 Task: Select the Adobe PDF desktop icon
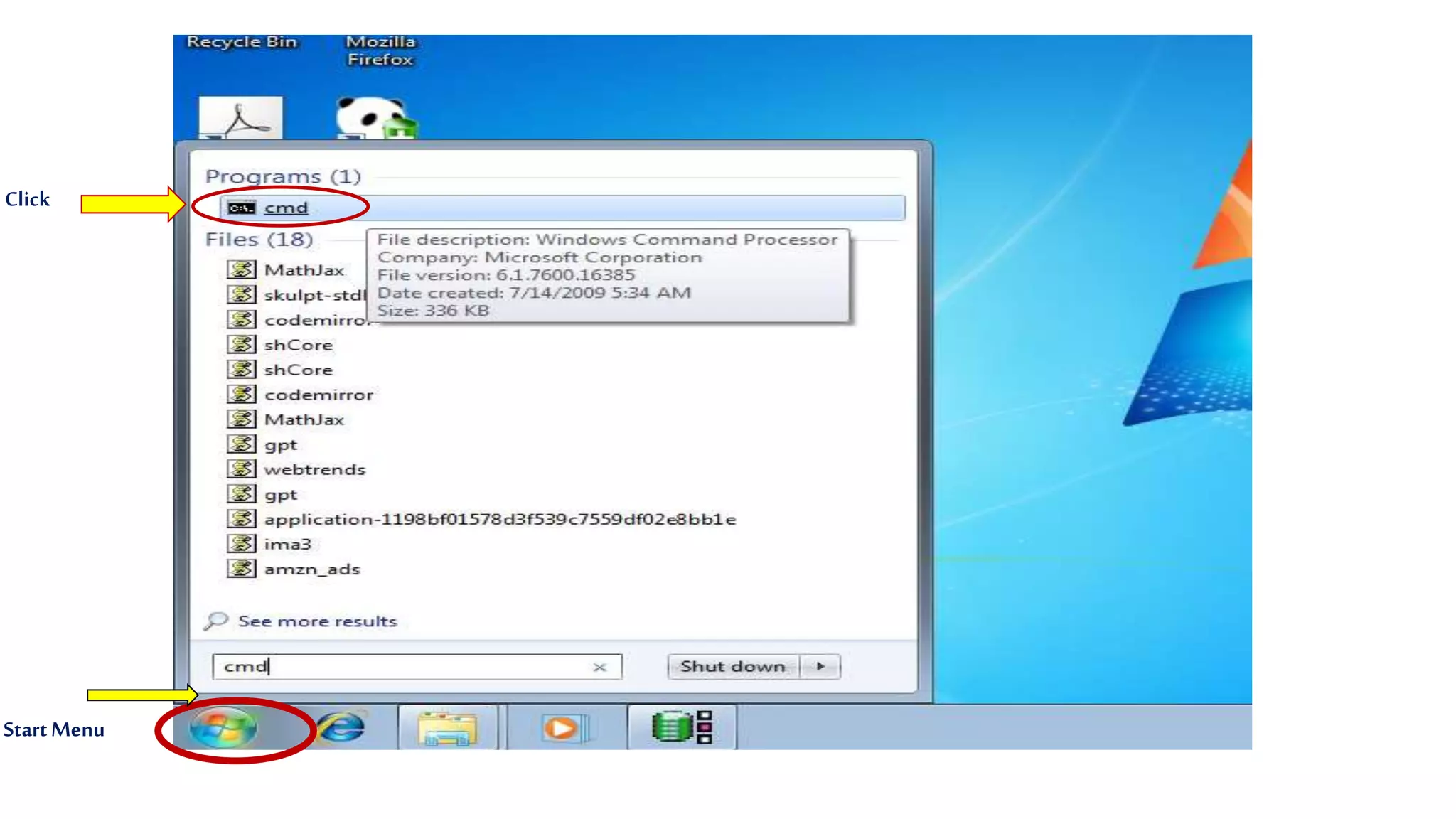(x=240, y=118)
